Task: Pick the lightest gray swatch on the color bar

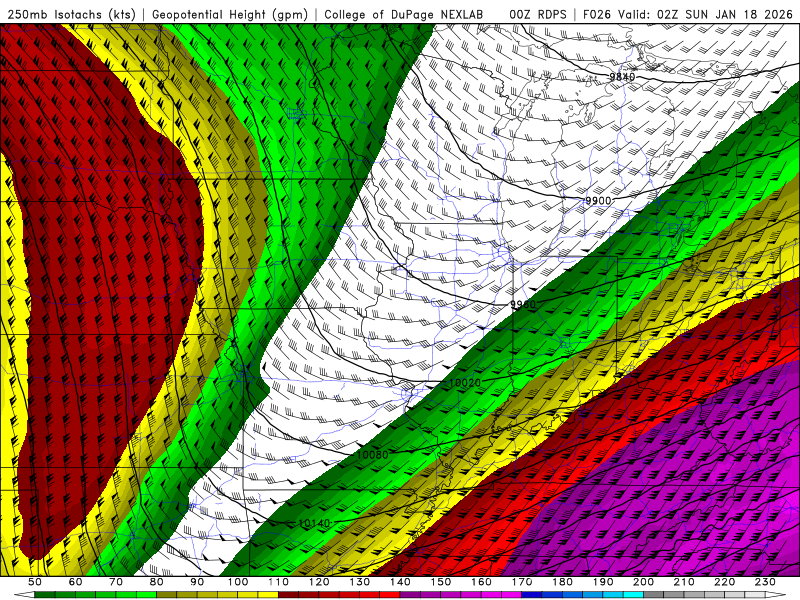Action: click(755, 595)
